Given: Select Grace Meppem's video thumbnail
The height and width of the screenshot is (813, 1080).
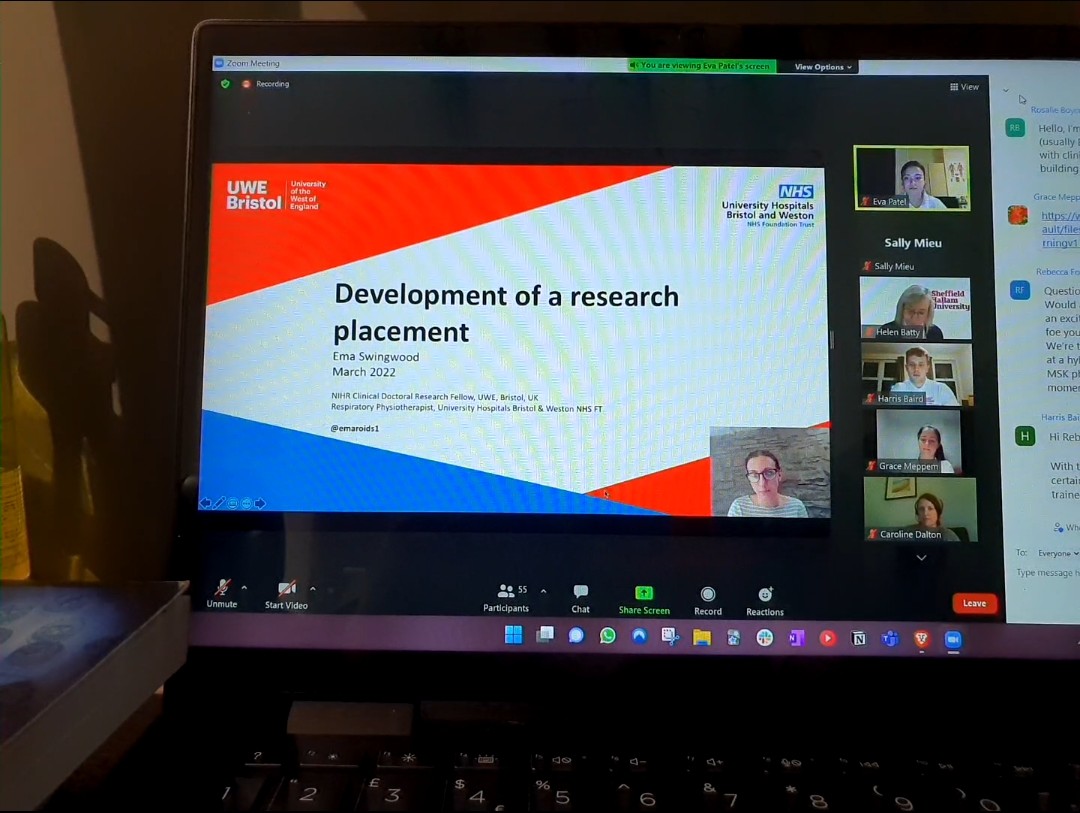Looking at the screenshot, I should [919, 441].
